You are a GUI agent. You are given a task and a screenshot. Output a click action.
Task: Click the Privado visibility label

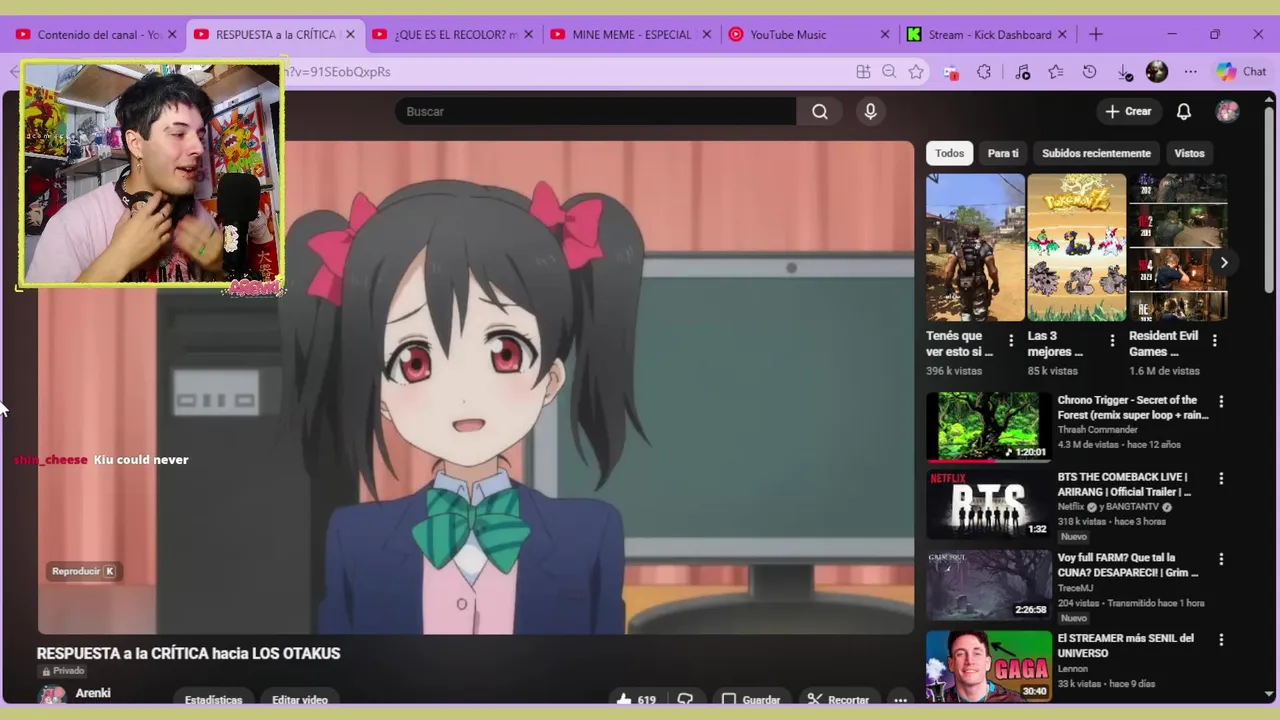[x=63, y=671]
